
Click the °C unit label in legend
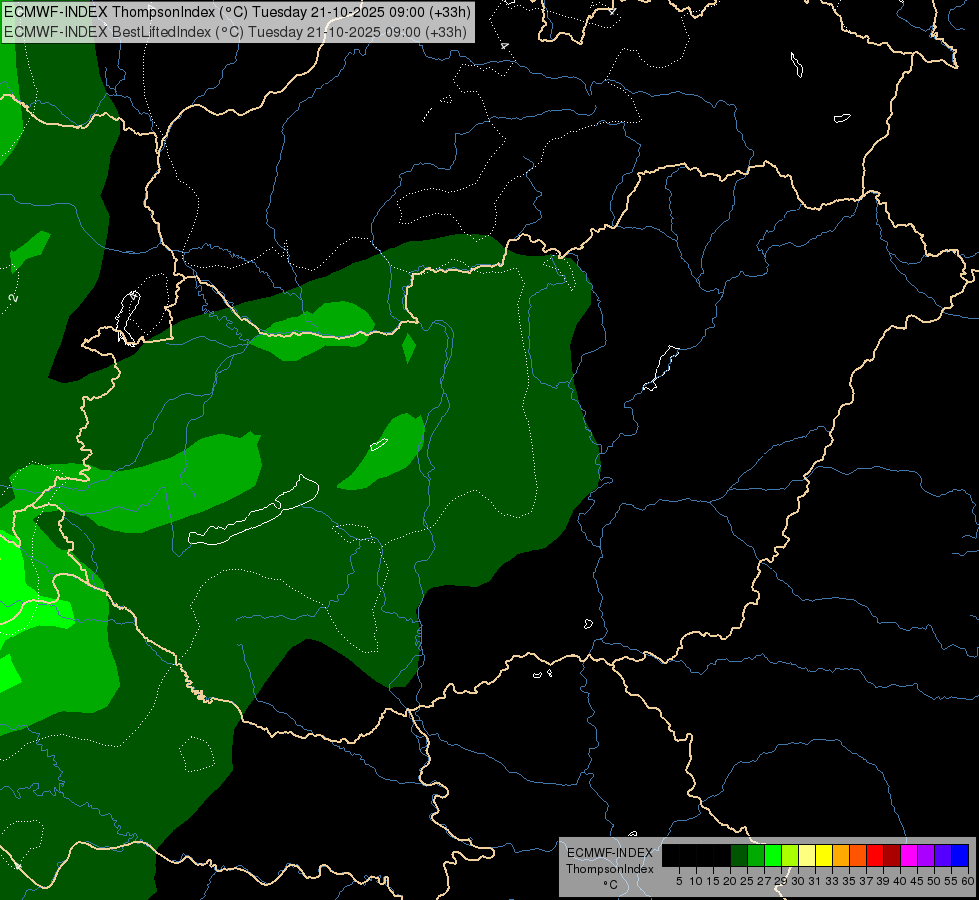coord(610,885)
